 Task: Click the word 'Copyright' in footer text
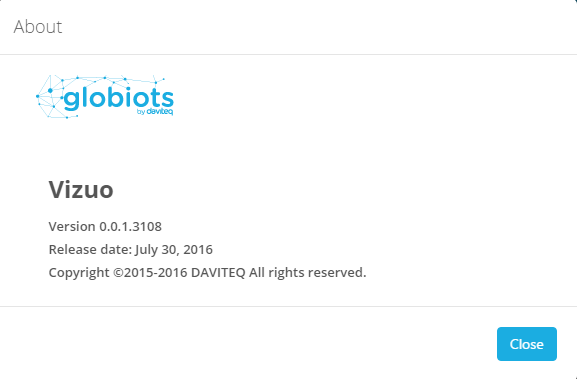click(79, 273)
